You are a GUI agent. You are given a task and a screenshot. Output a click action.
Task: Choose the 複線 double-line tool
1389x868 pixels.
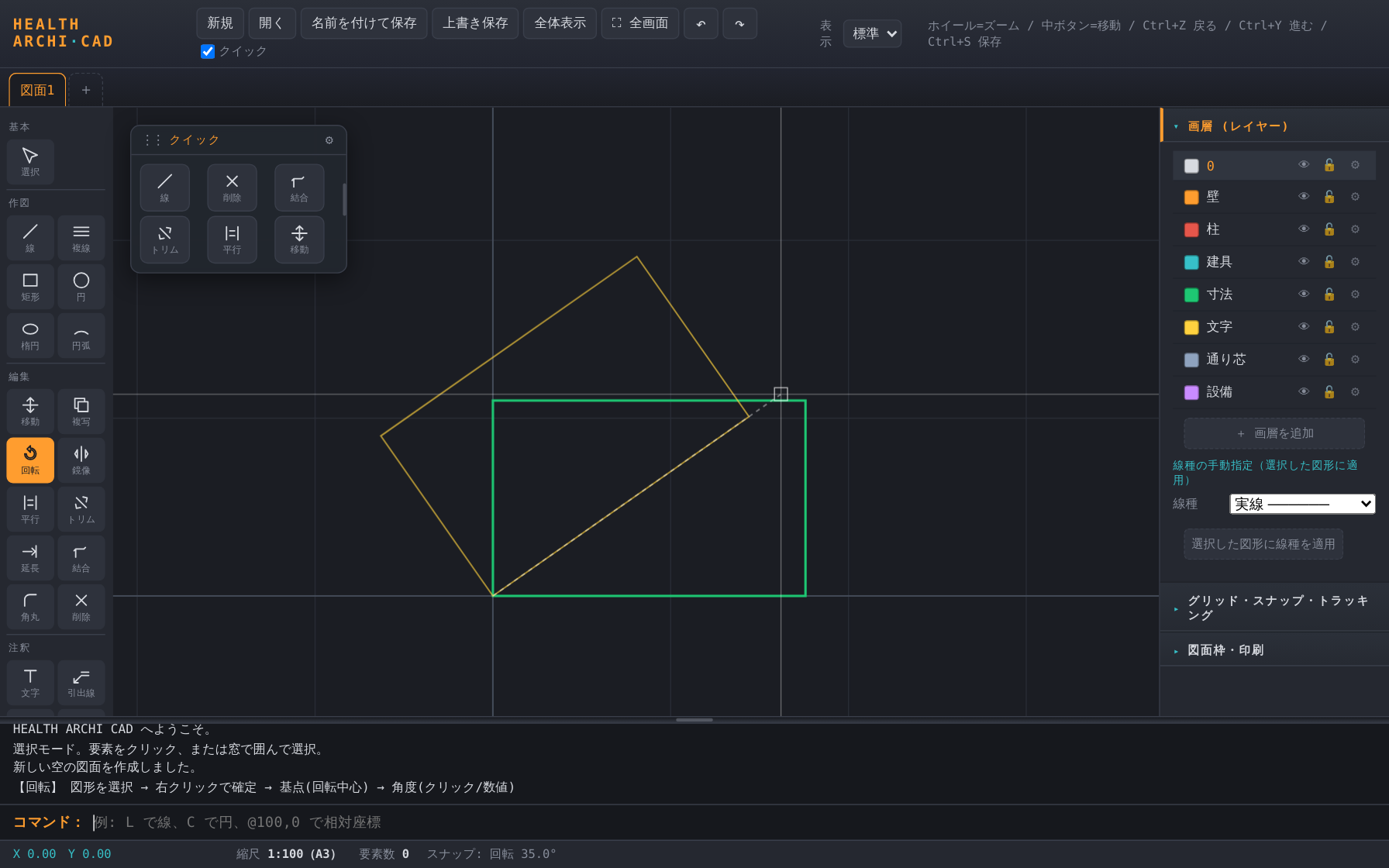(x=81, y=237)
